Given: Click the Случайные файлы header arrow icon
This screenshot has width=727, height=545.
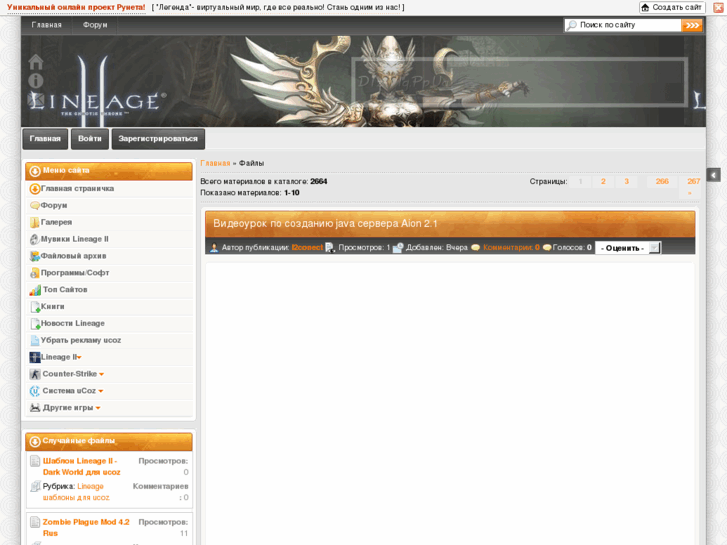Looking at the screenshot, I should tap(35, 442).
